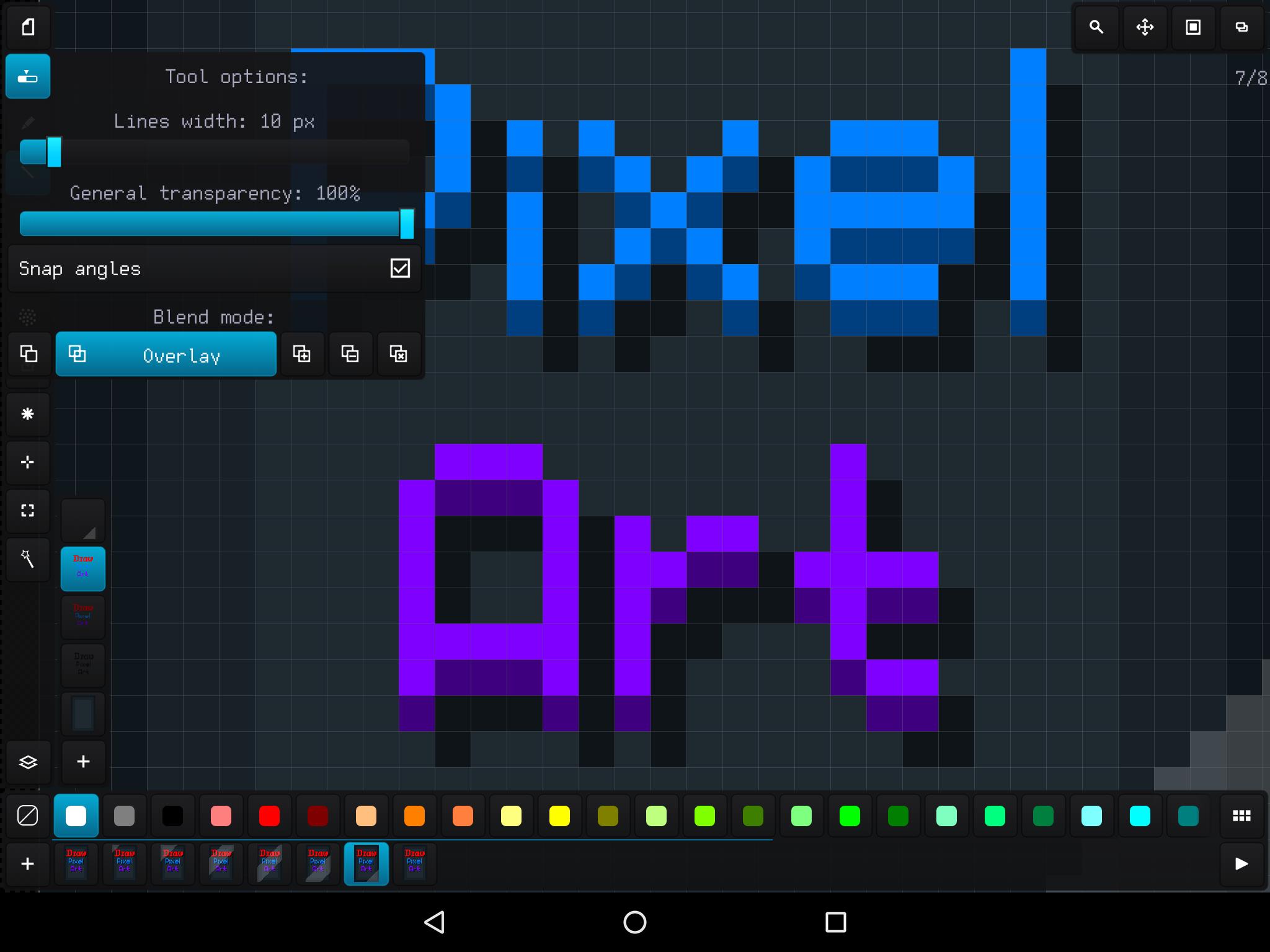Select the magic wand tool
The height and width of the screenshot is (952, 1270).
tap(28, 559)
